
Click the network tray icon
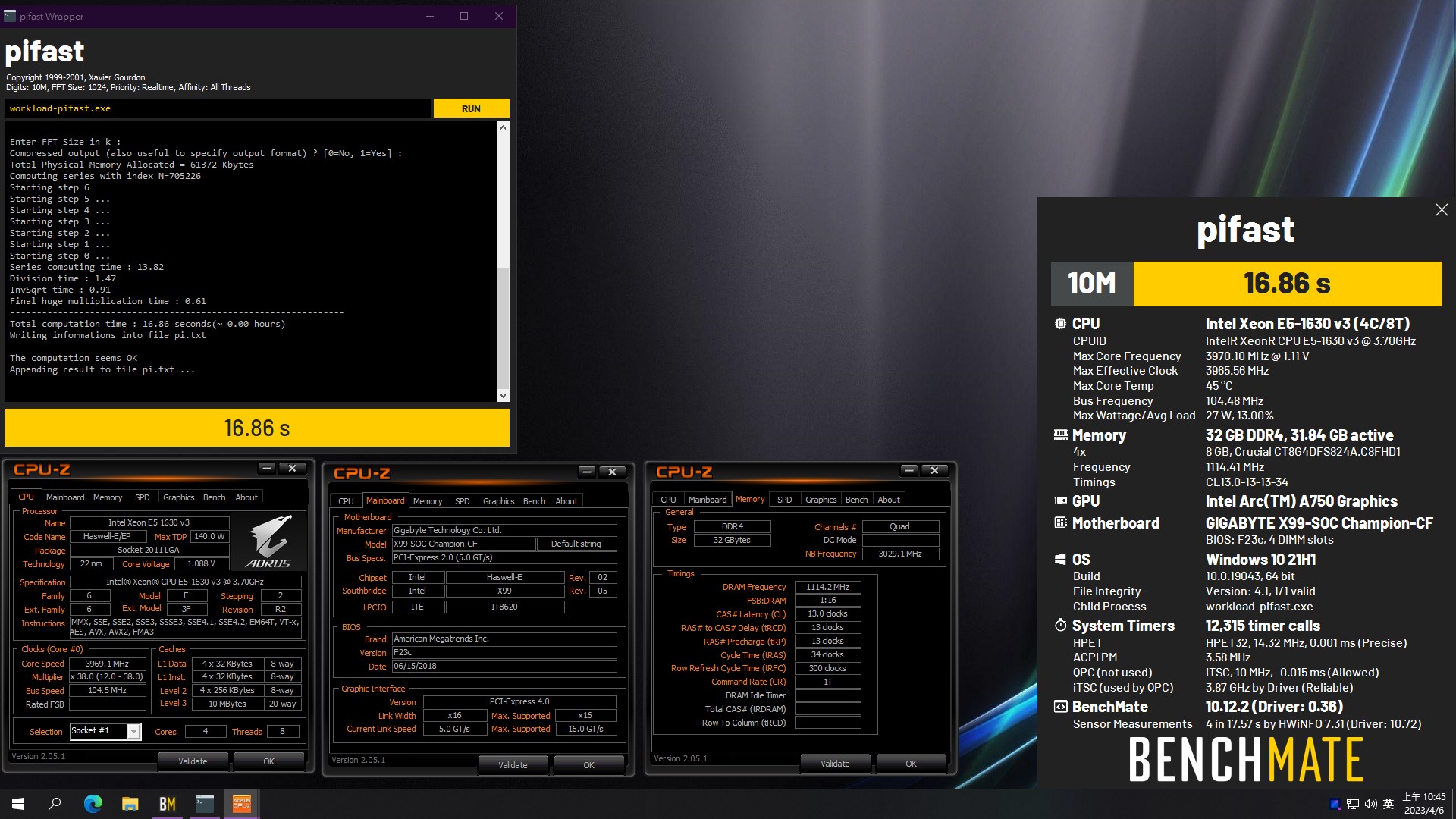click(x=1353, y=804)
